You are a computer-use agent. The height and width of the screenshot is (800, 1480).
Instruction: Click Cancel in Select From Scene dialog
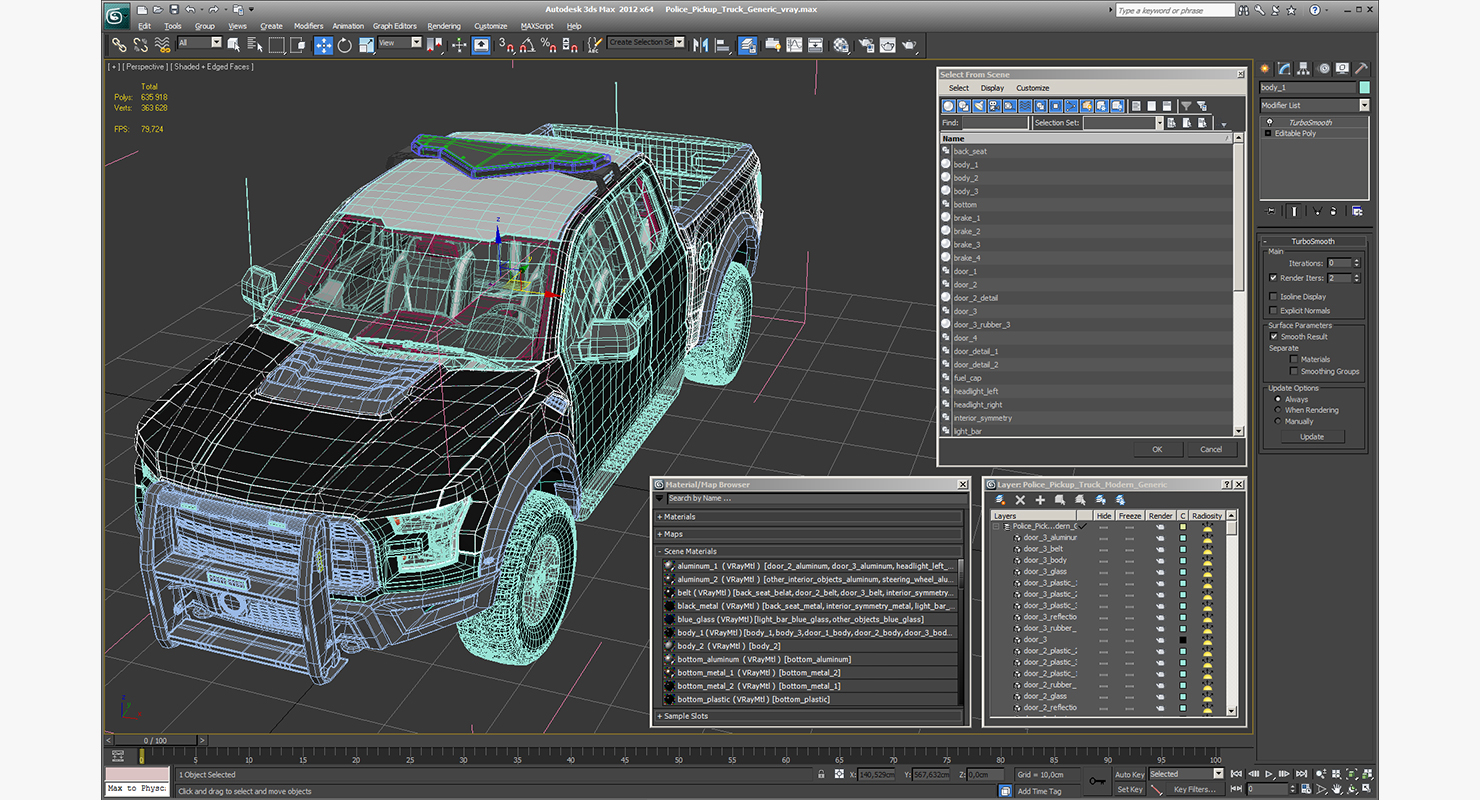click(x=1211, y=449)
